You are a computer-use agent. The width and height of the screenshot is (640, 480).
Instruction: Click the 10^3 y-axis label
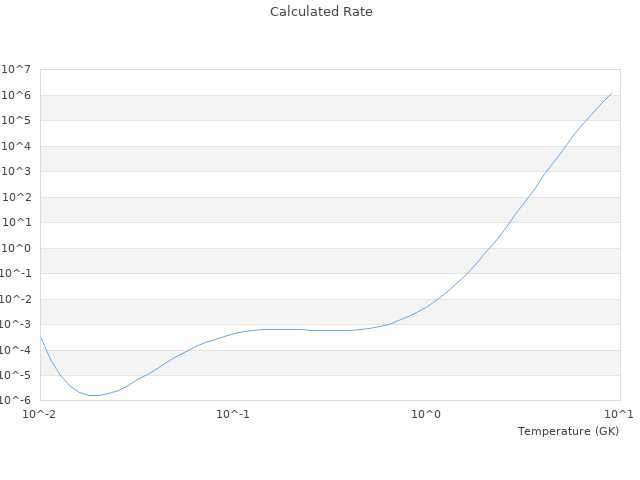pos(16,171)
